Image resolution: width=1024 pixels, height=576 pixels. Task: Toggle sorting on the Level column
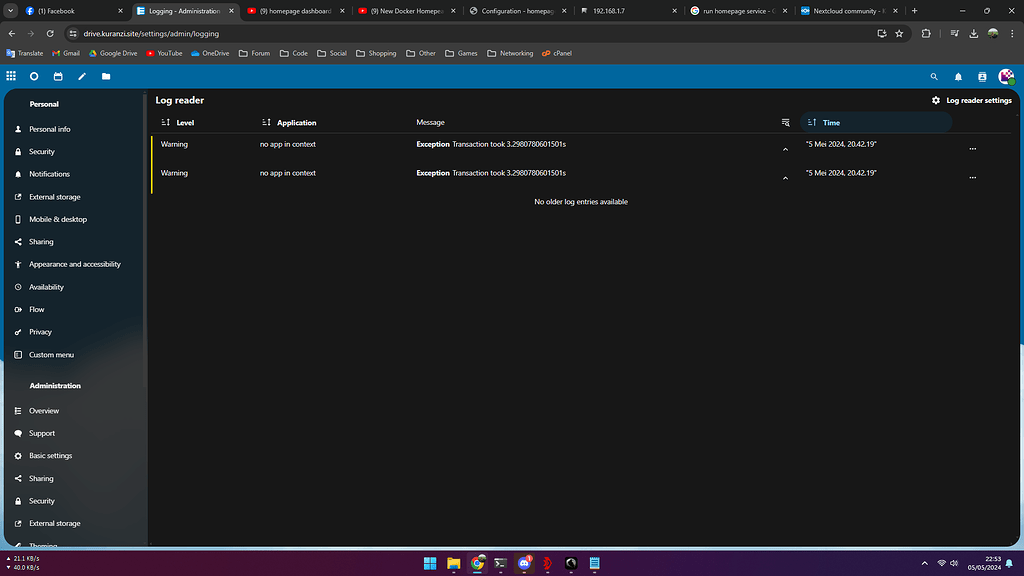click(166, 122)
